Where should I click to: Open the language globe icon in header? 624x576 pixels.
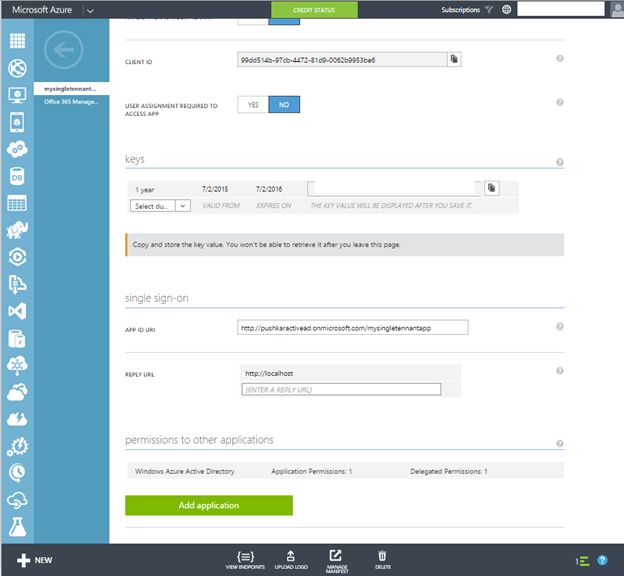pos(506,10)
